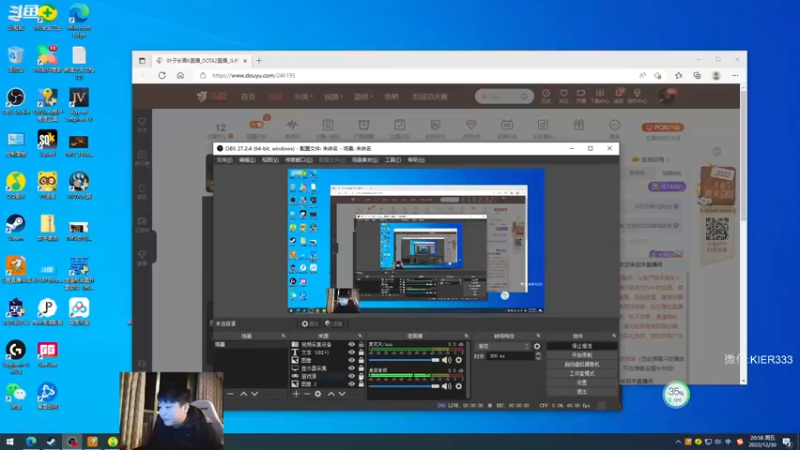Click the Exit button in OBS controls
The width and height of the screenshot is (800, 450).
coord(582,392)
